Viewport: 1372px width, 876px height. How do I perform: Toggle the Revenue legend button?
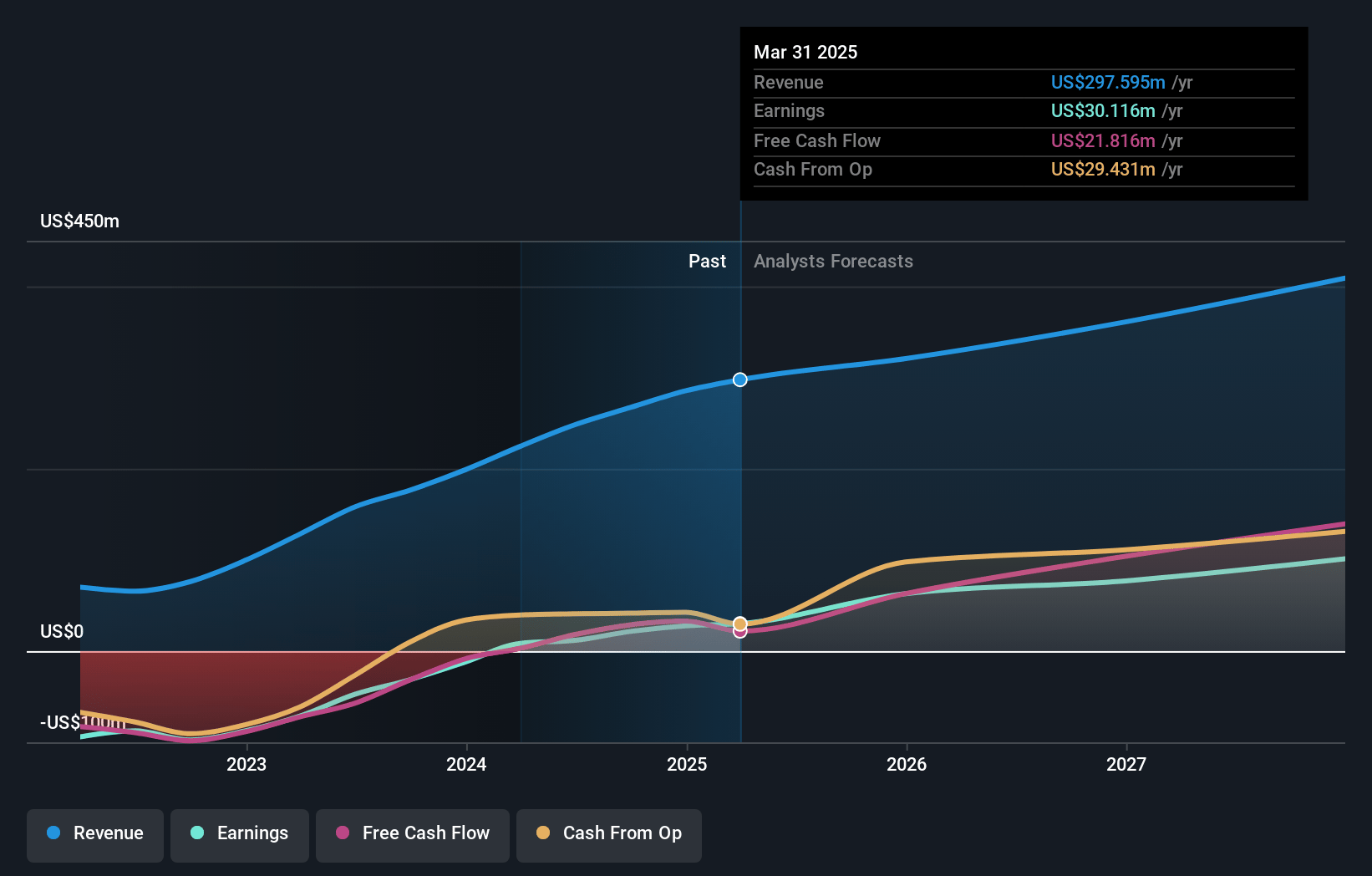coord(95,835)
